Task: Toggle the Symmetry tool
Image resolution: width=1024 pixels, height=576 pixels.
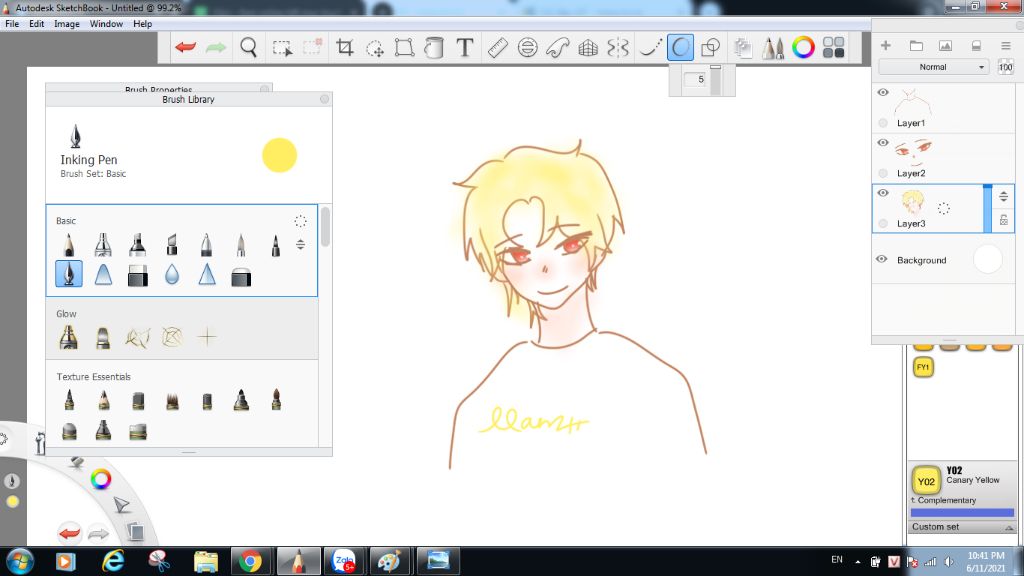Action: [618, 47]
